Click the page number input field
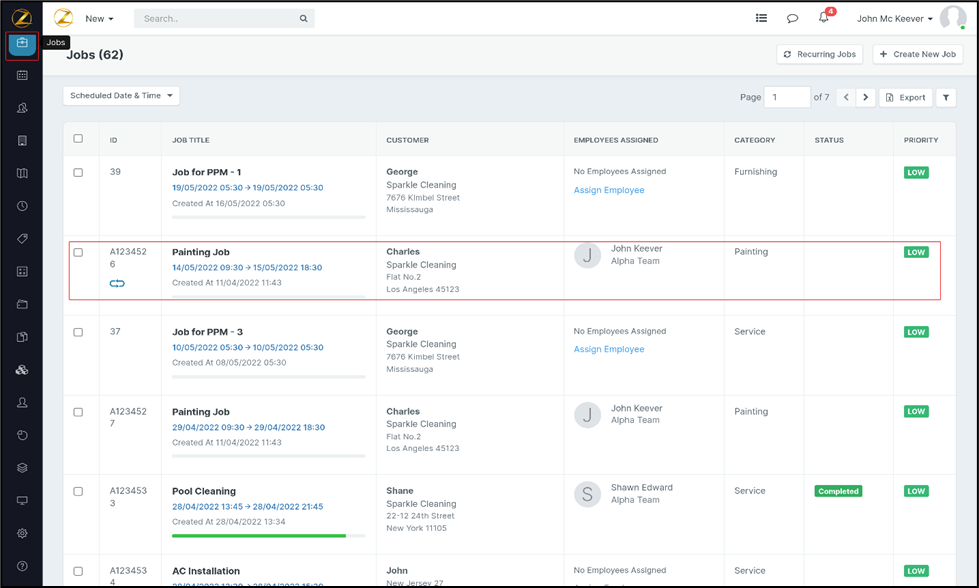This screenshot has height=588, width=979. 786,97
